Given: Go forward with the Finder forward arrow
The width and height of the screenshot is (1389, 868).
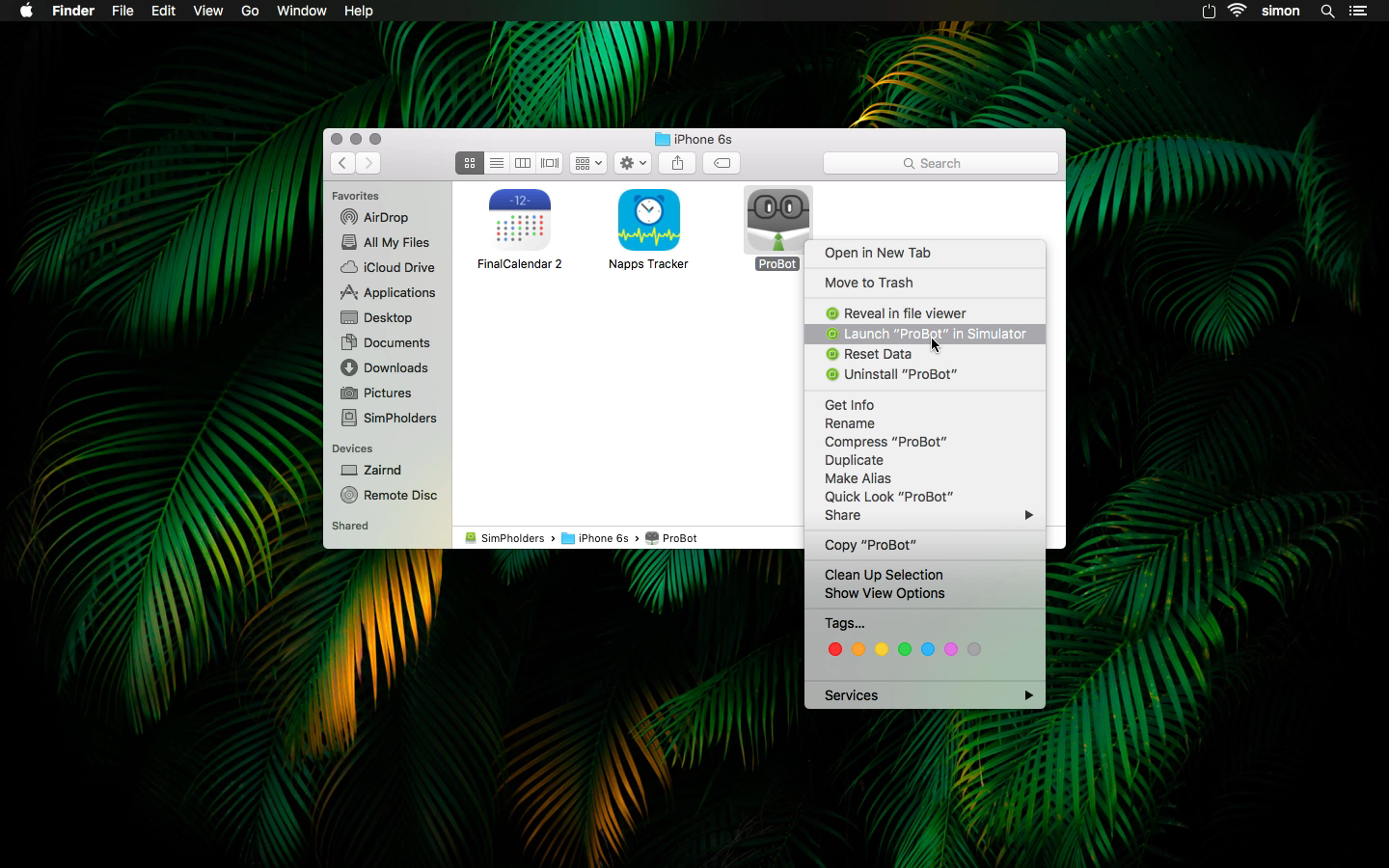Looking at the screenshot, I should [368, 163].
